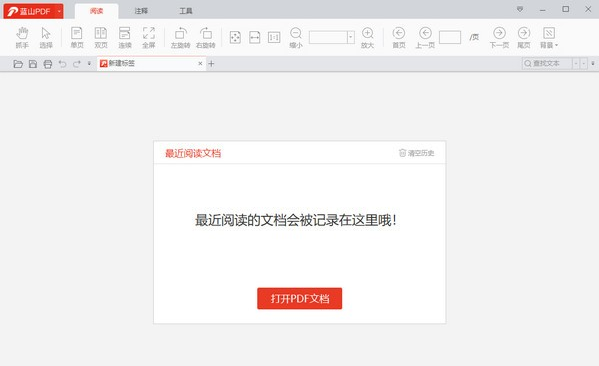The image size is (599, 366).
Task: Switch to the 工具 ribbon tab
Action: [186, 11]
